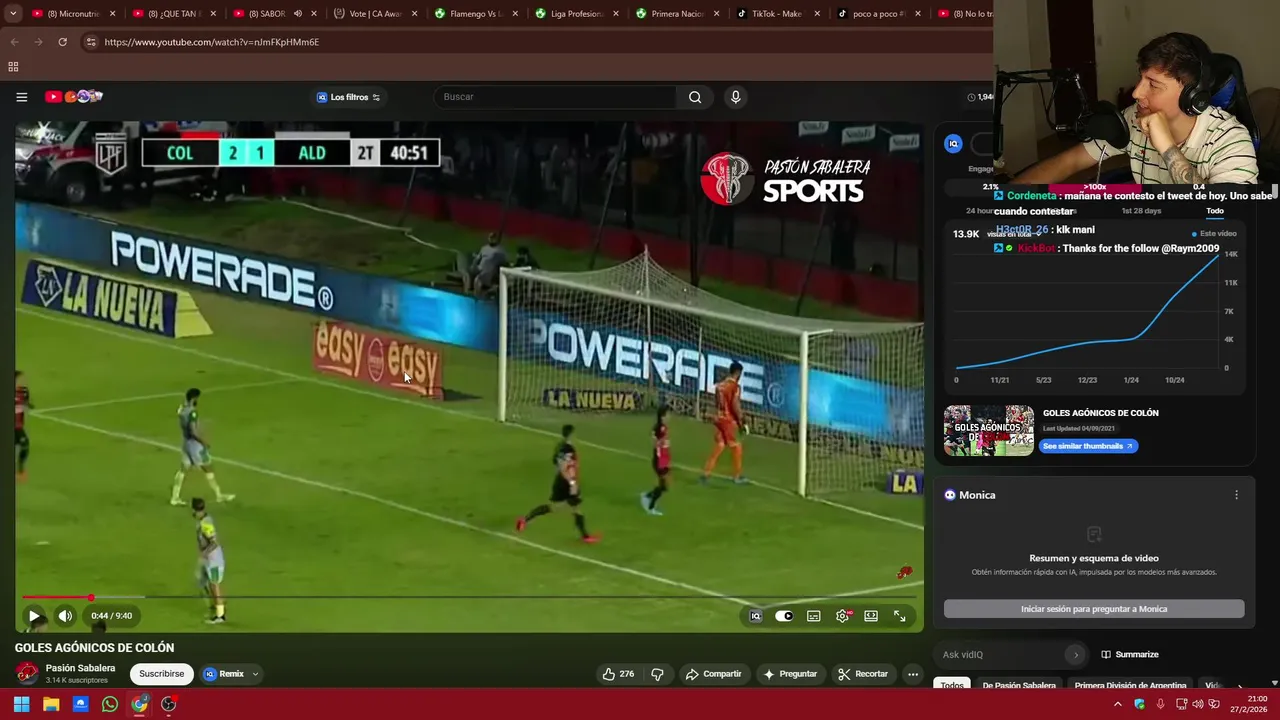Show more chips with right arrow
Image resolution: width=1280 pixels, height=720 pixels.
(x=1240, y=686)
